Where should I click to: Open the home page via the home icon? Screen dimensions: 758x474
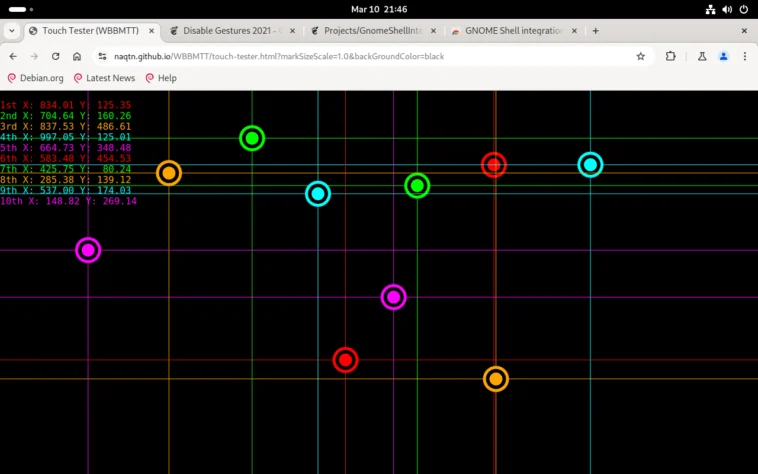[77, 57]
